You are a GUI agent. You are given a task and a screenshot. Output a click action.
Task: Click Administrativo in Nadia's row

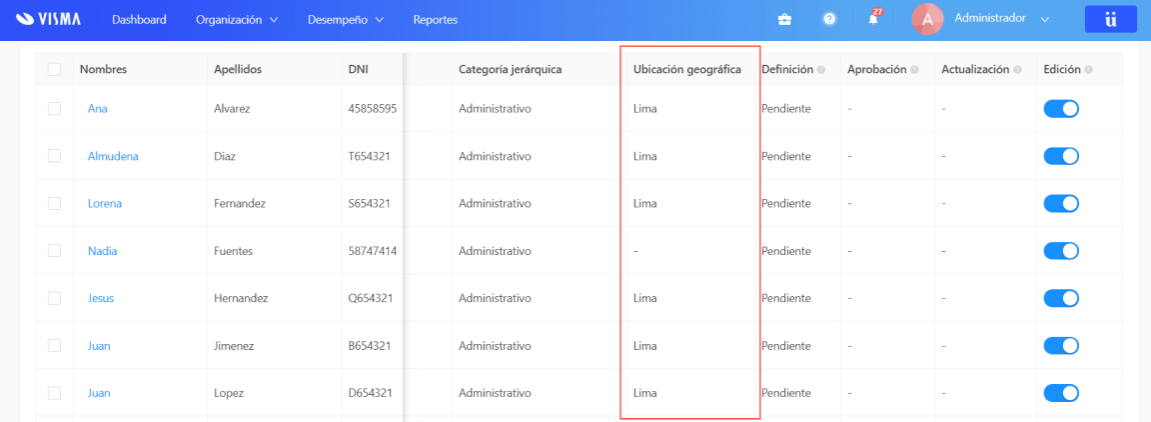(495, 251)
